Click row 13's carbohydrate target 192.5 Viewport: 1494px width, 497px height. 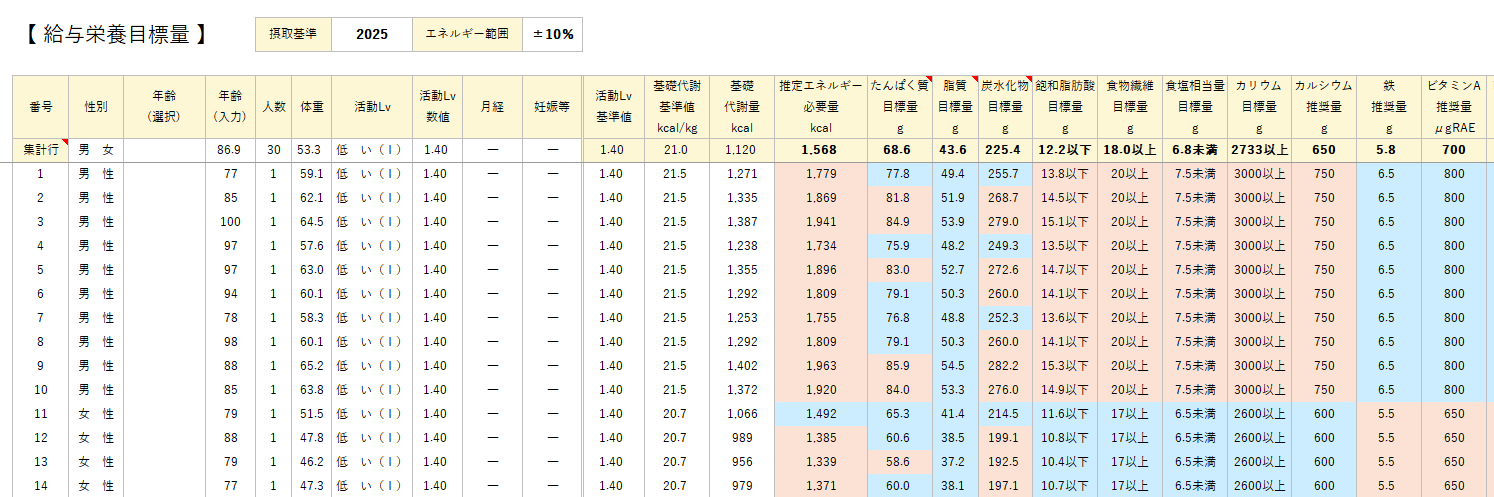[x=1004, y=462]
